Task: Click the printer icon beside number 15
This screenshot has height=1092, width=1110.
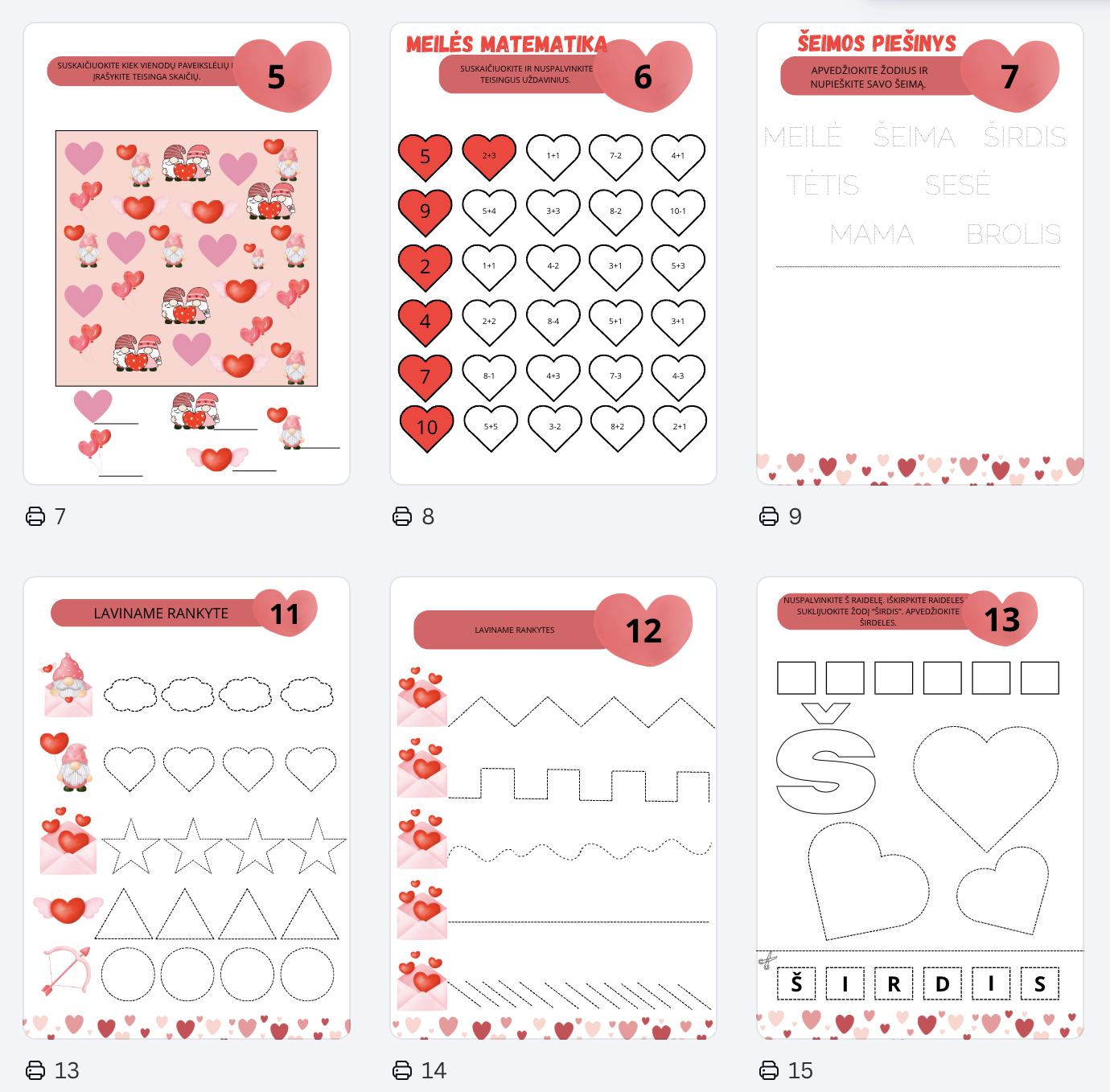Action: [x=769, y=1070]
